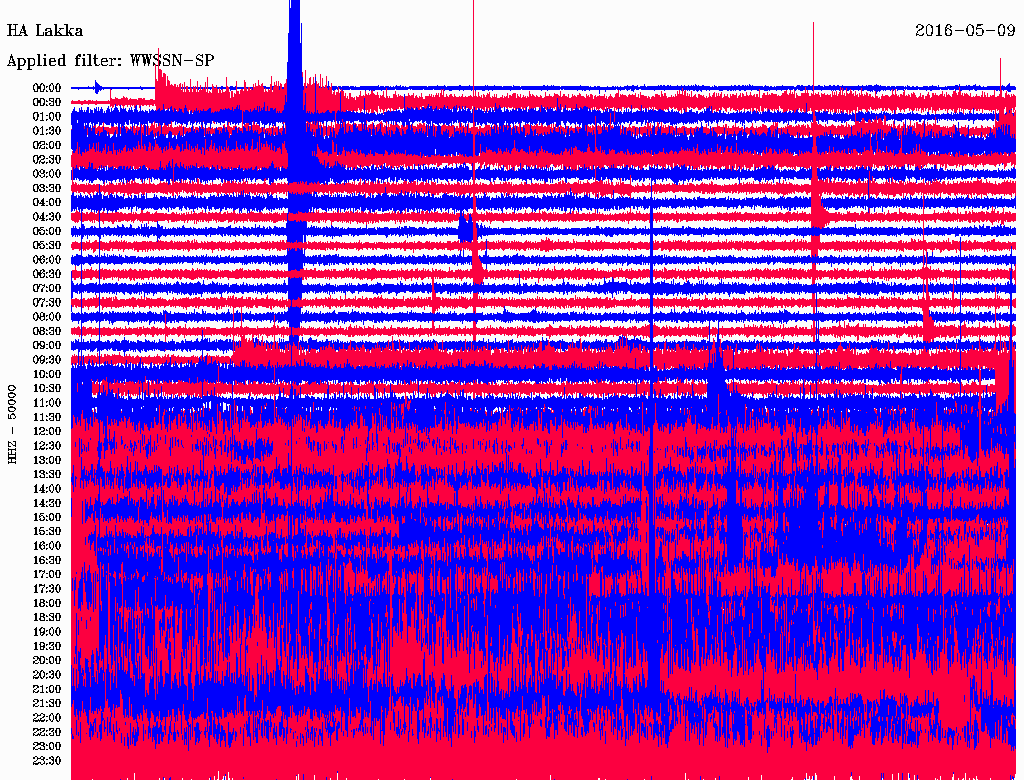Screen dimensions: 1024x780
Task: Select the 00:00 time label
Action: 47,88
